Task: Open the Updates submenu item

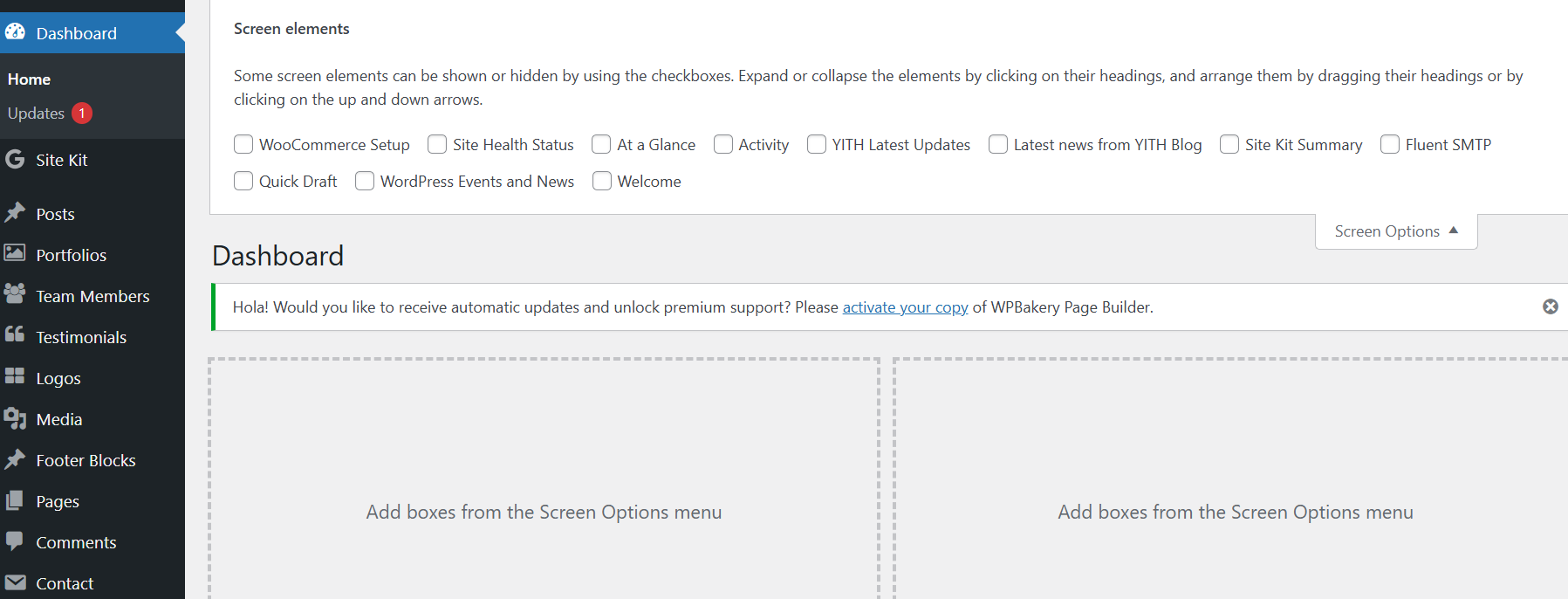Action: (37, 114)
